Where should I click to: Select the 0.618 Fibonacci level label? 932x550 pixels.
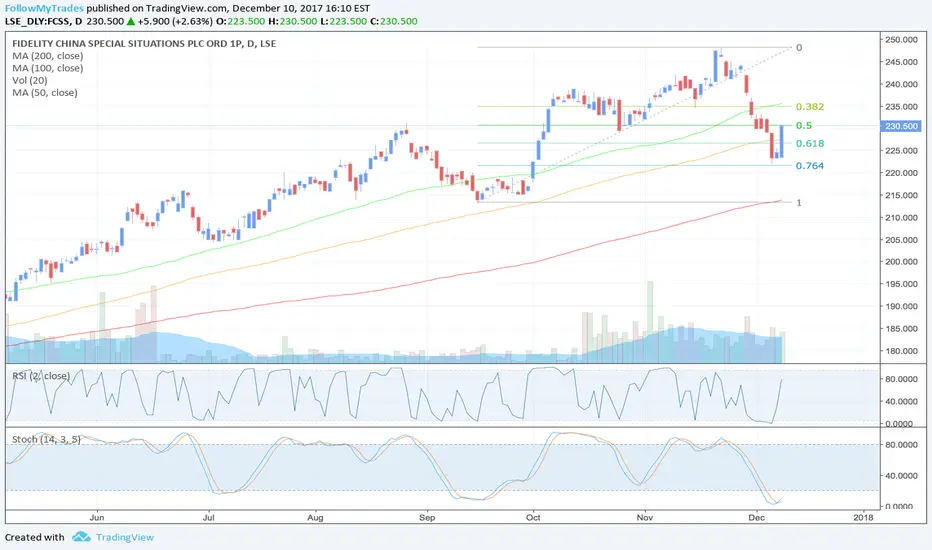[810, 143]
